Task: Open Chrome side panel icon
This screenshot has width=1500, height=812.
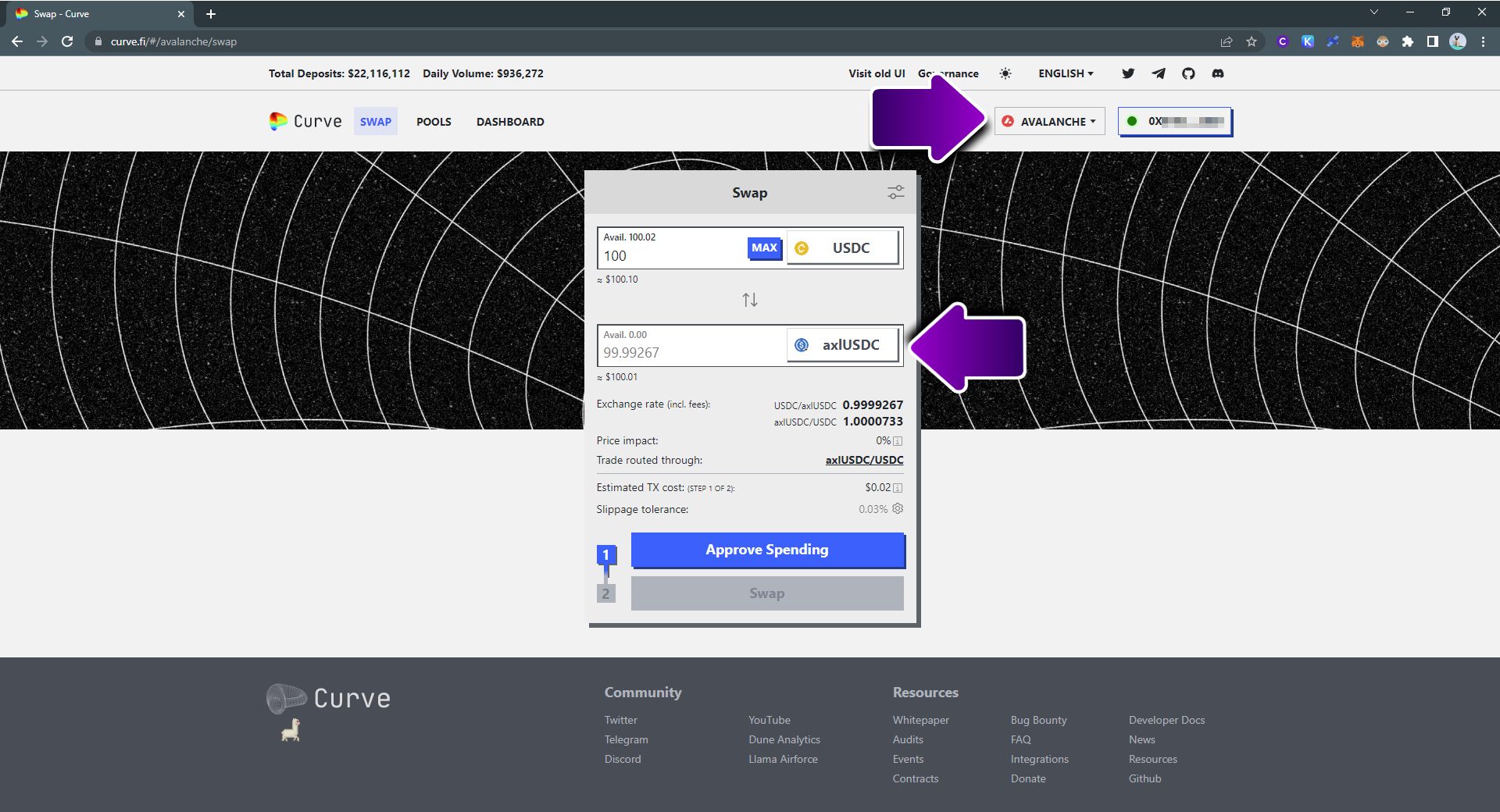Action: (1433, 41)
